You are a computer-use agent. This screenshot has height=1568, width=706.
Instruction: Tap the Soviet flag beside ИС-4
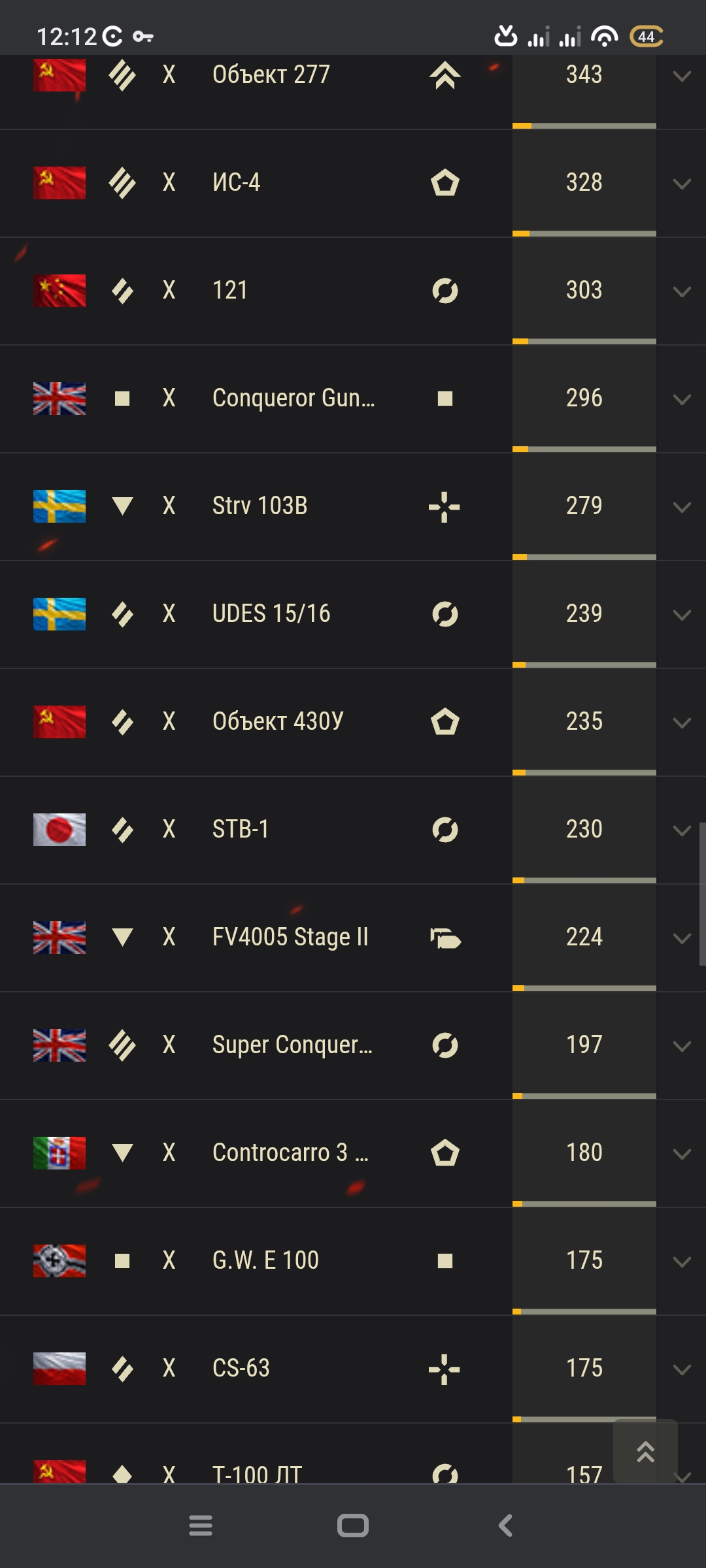[59, 182]
